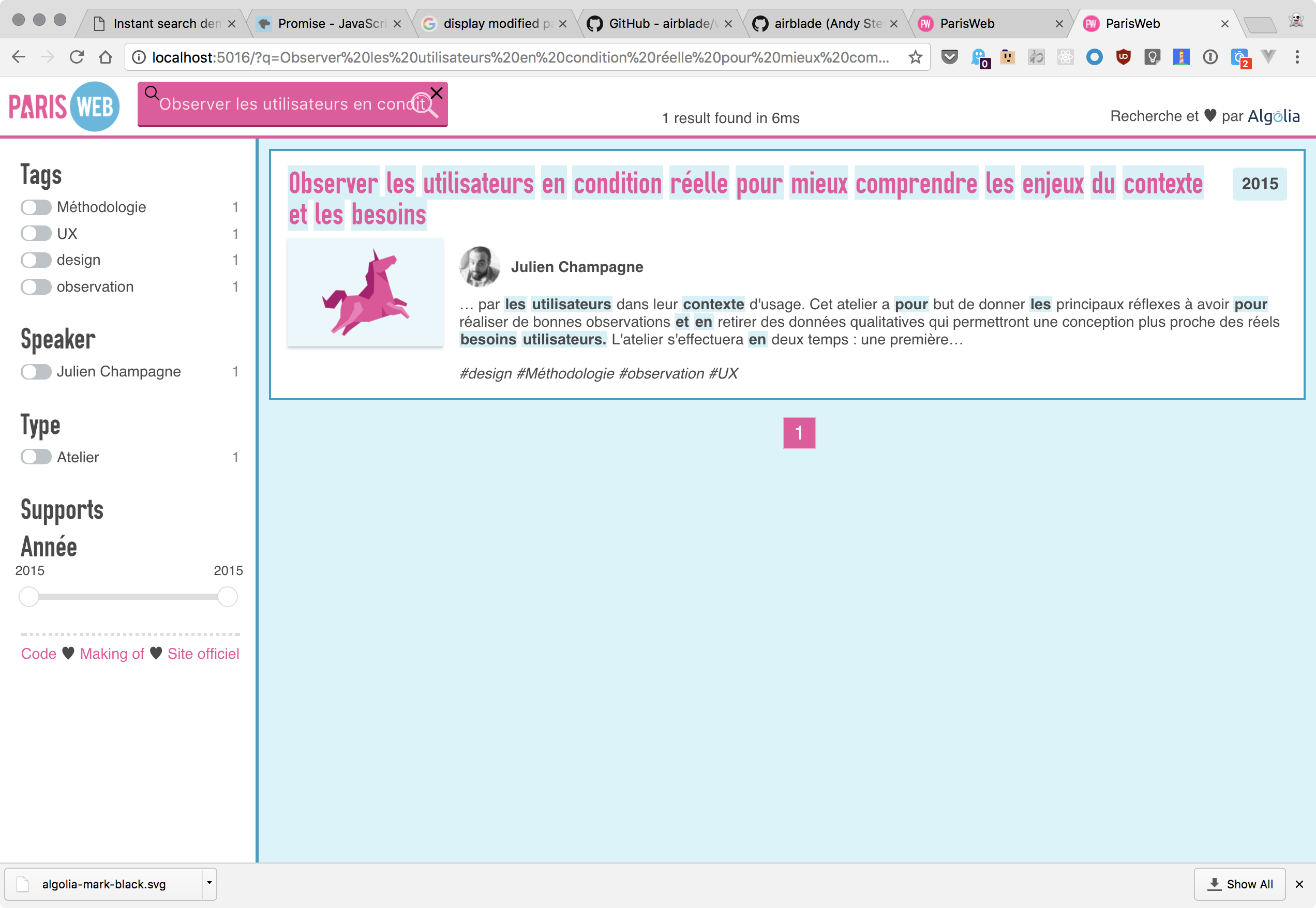Image resolution: width=1316 pixels, height=908 pixels.
Task: Open the Code link in sidebar footer
Action: coord(39,654)
